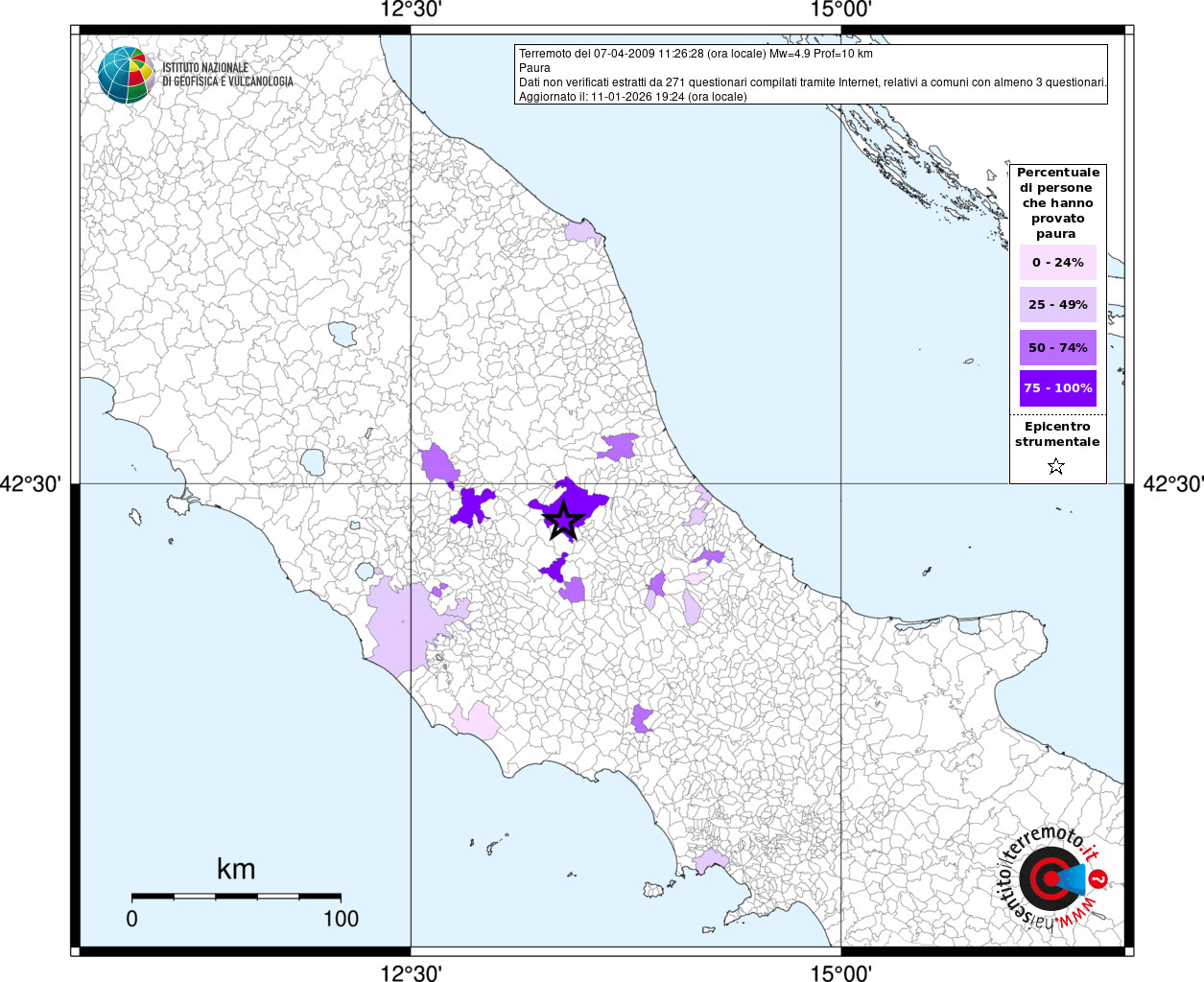This screenshot has width=1204, height=982.
Task: Click the Istituto Nazionale di Geofisica text
Action: point(227,75)
